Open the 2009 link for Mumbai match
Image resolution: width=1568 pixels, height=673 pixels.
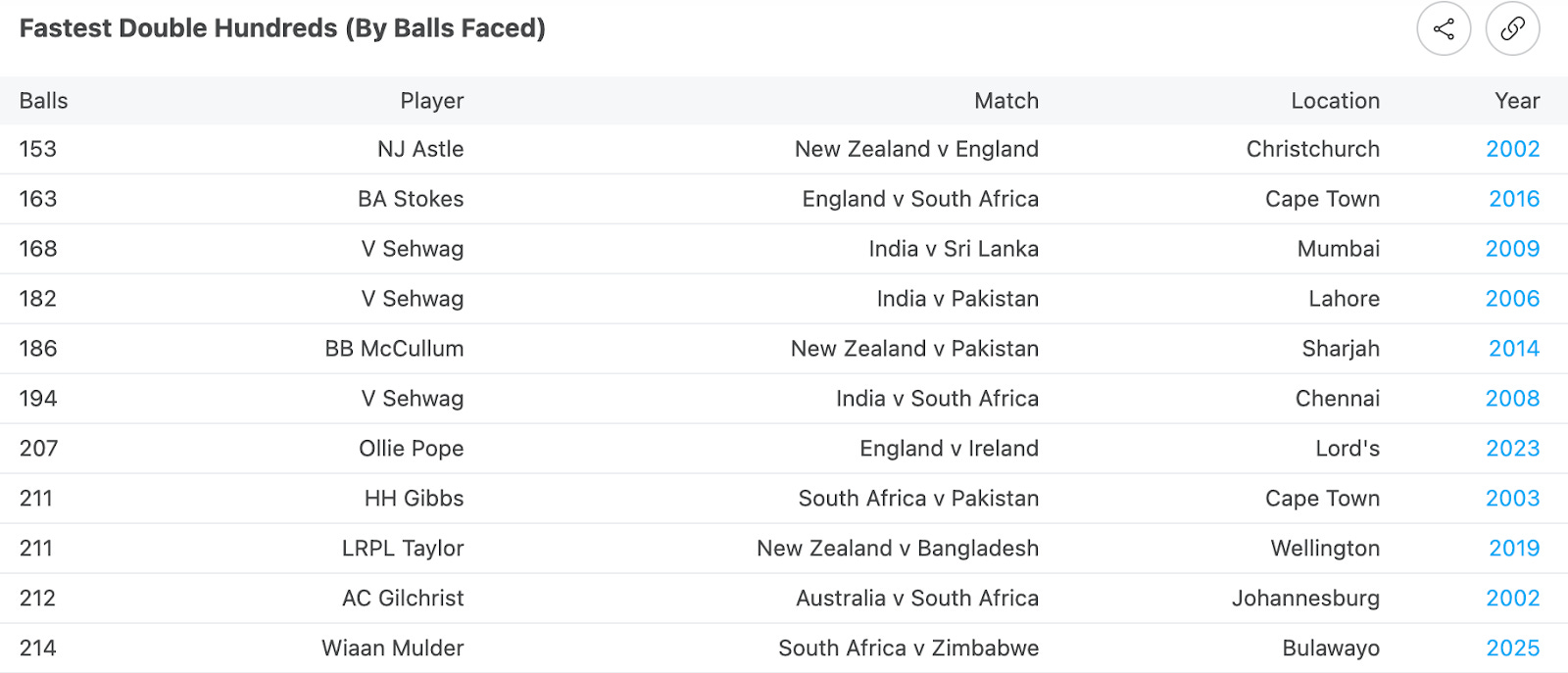[1513, 249]
